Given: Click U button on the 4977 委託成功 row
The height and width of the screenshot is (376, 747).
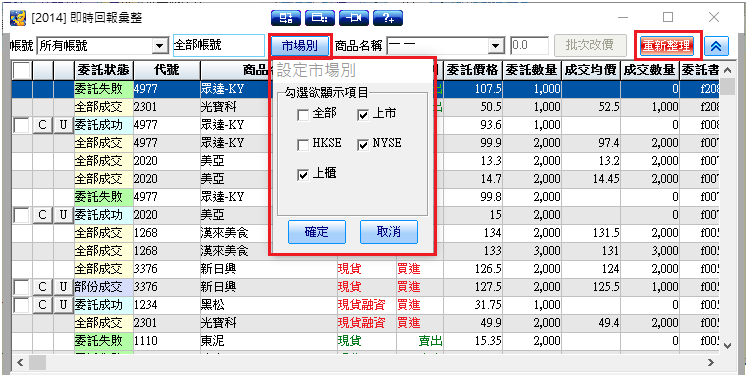Looking at the screenshot, I should click(63, 125).
